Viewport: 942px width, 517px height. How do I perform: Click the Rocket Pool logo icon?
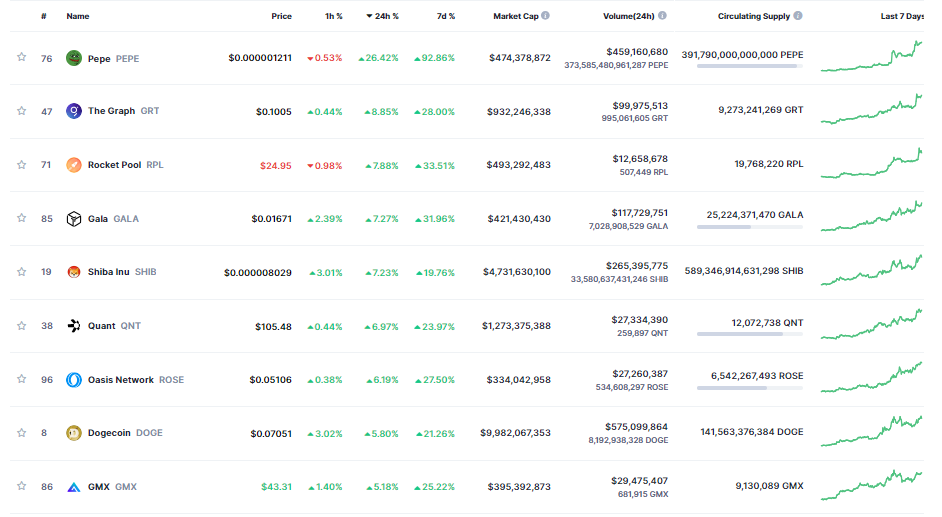(x=73, y=165)
